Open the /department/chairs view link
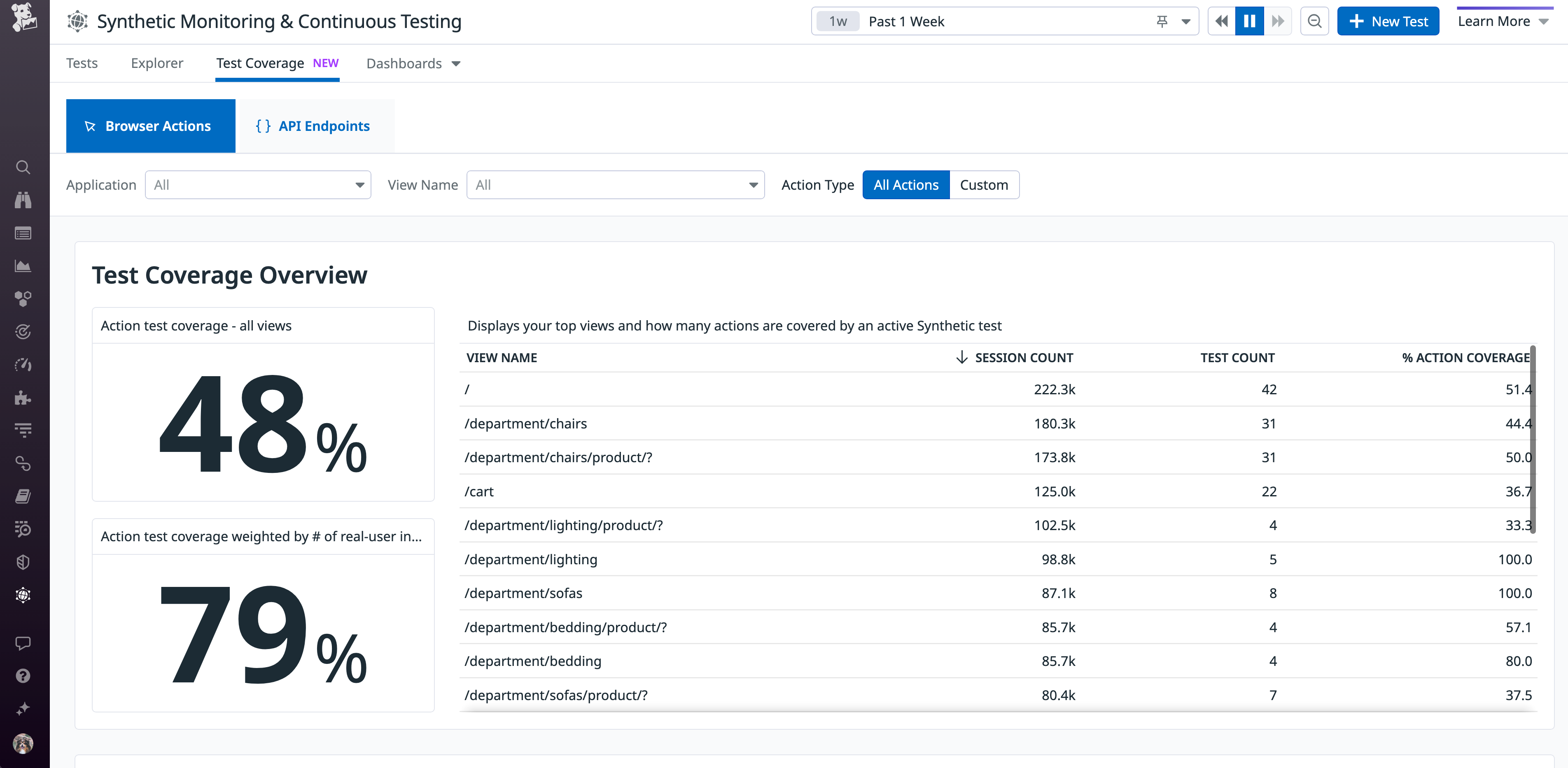Image resolution: width=1568 pixels, height=768 pixels. tap(525, 424)
